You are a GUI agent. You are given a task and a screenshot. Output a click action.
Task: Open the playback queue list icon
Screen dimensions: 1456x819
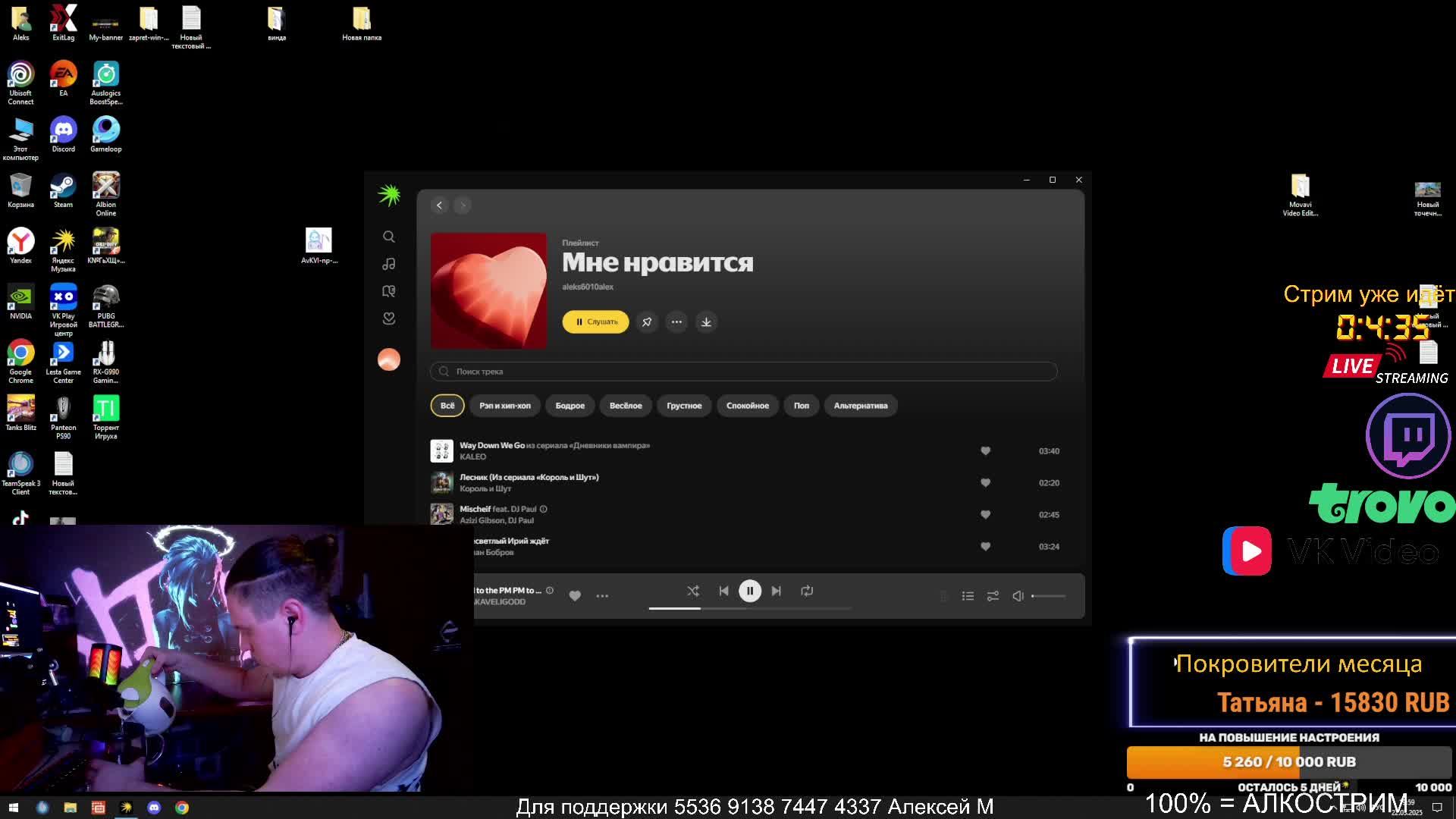tap(968, 596)
